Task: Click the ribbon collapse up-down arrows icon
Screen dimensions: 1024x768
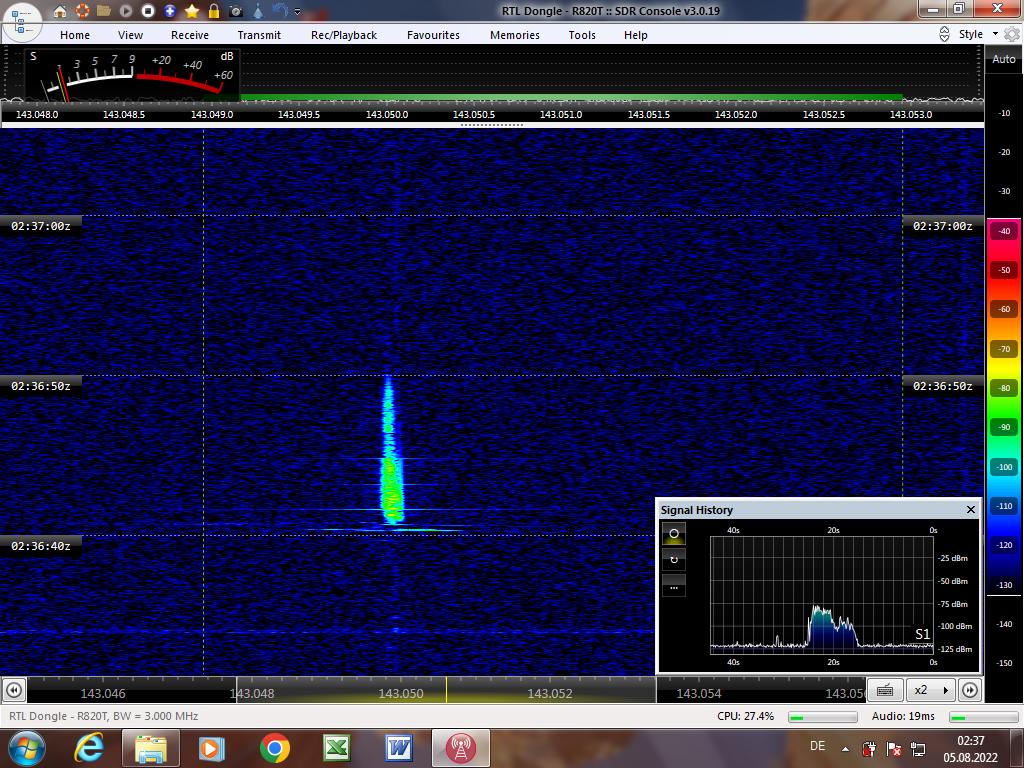Action: [x=944, y=34]
